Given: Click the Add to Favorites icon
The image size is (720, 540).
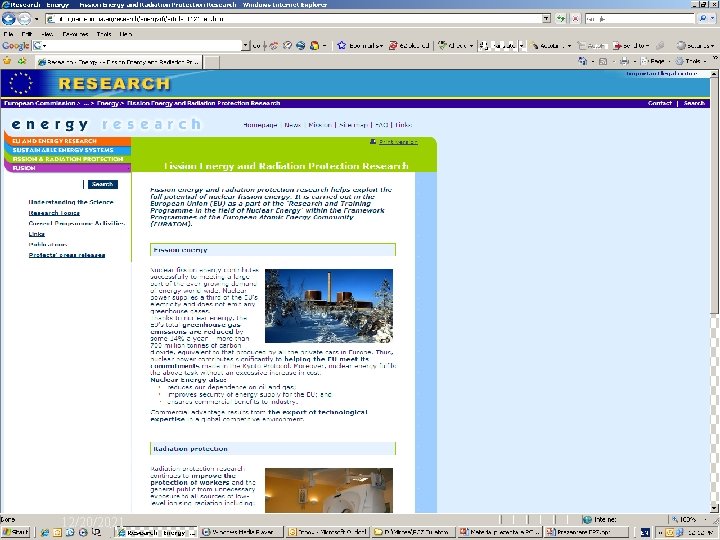Looking at the screenshot, I should [22, 61].
